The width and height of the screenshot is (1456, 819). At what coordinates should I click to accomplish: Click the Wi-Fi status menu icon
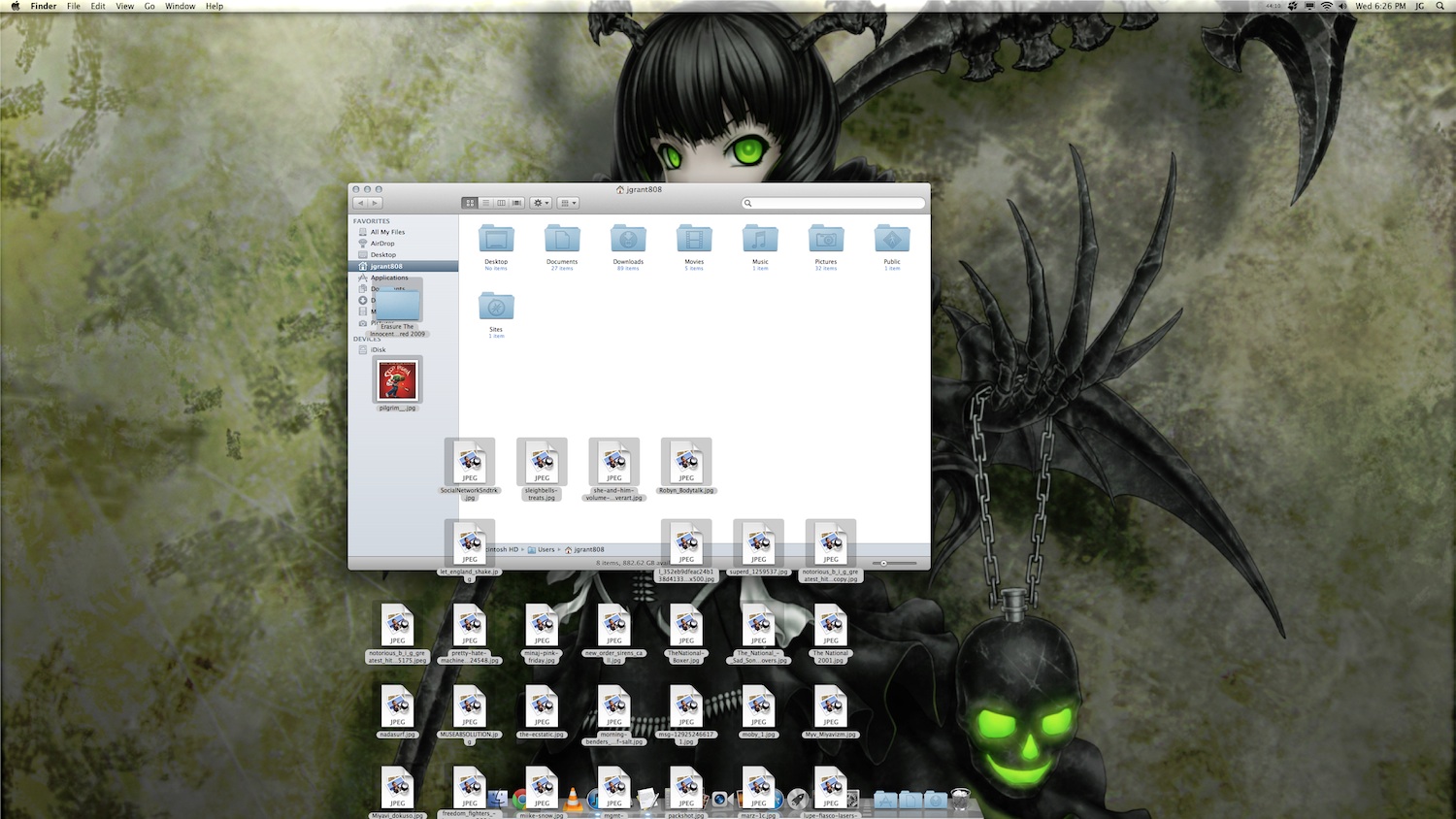[x=1326, y=6]
